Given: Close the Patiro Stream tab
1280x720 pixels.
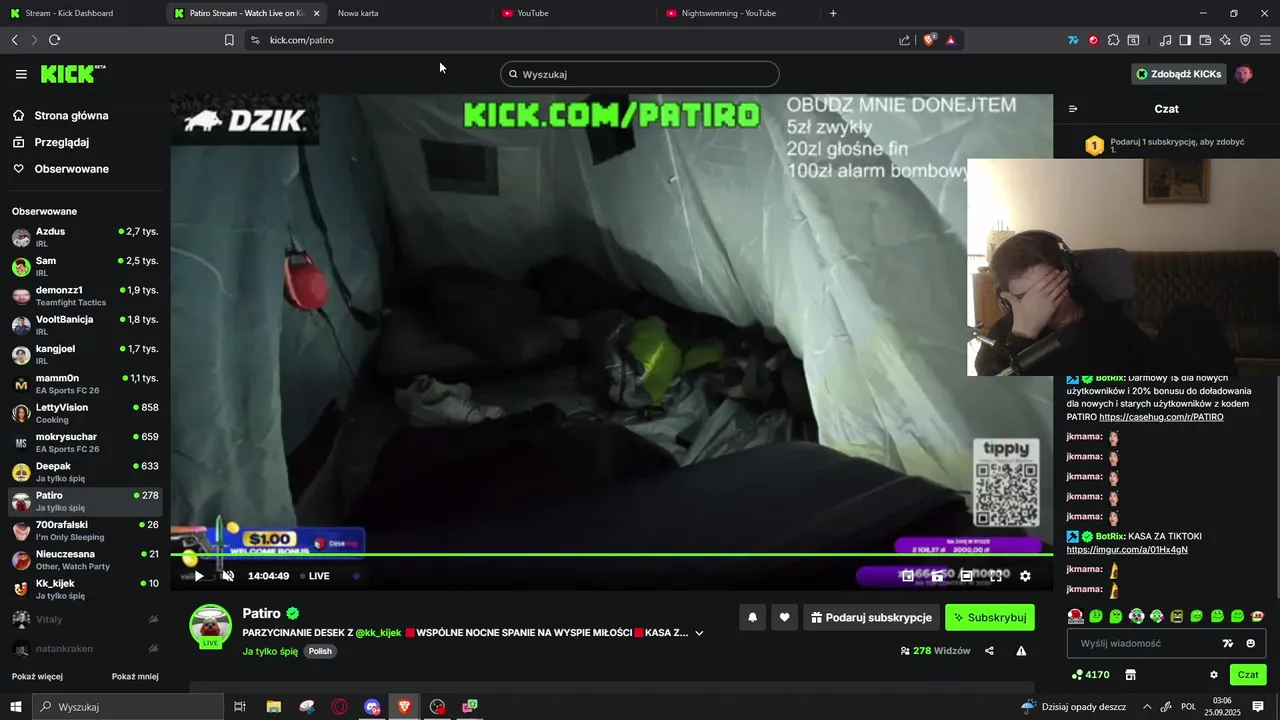Looking at the screenshot, I should (x=316, y=13).
